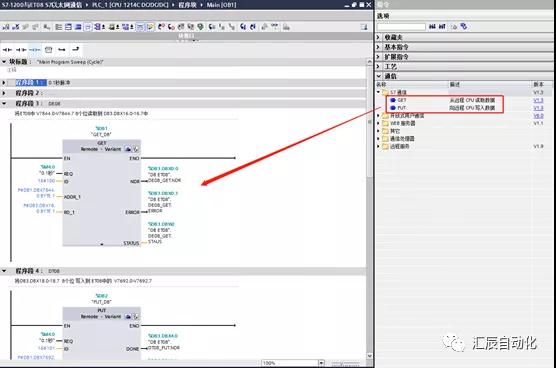This screenshot has width=556, height=368.
Task: Insert an output coil from favorites
Action: point(35,50)
